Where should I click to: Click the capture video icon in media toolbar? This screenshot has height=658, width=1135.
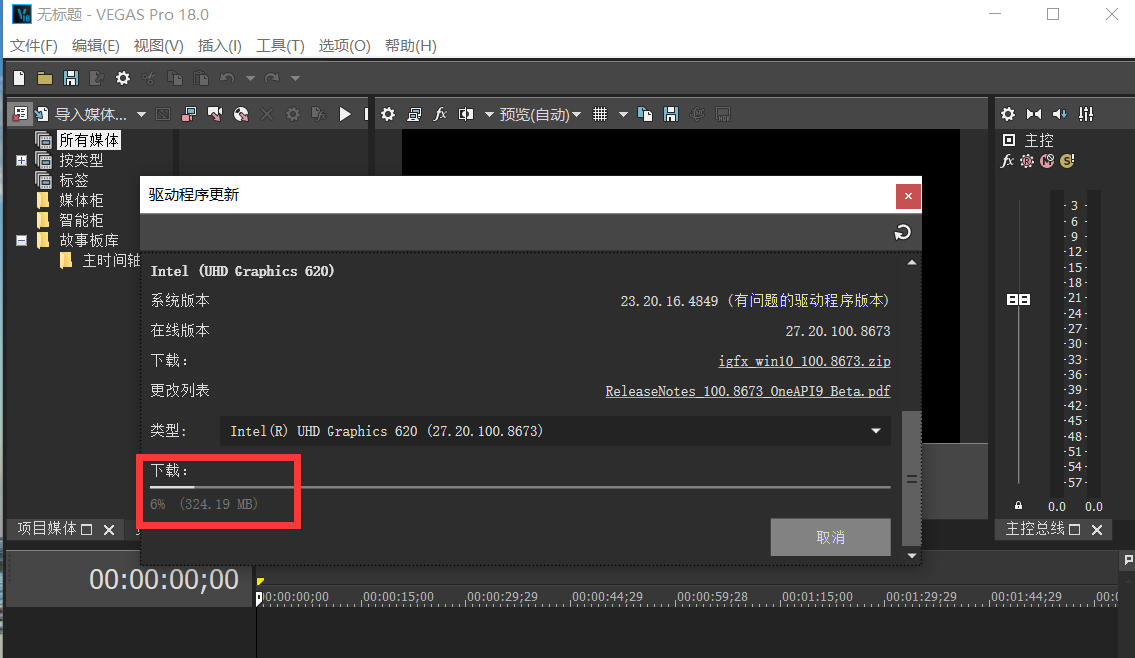189,114
